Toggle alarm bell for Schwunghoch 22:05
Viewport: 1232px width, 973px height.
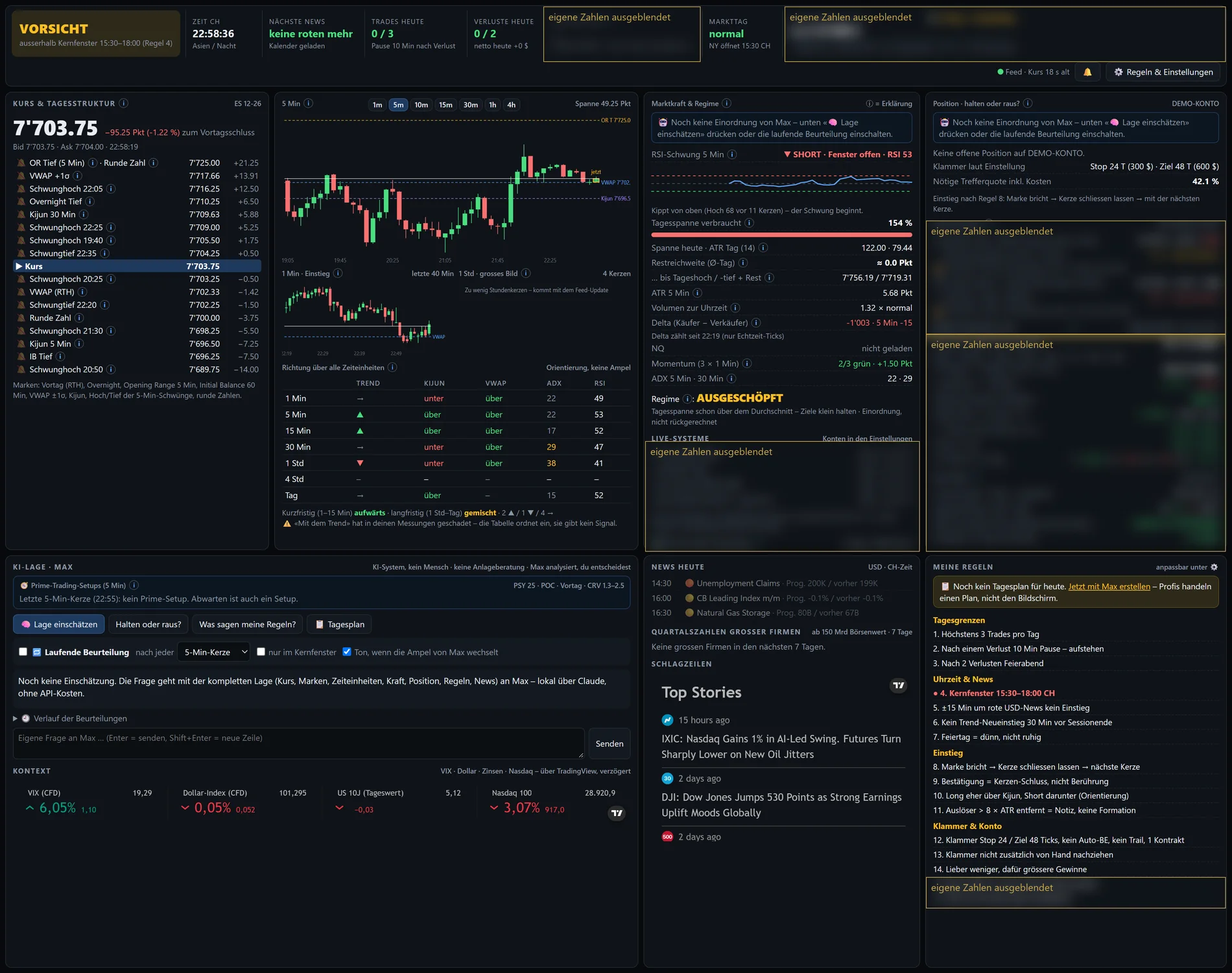pos(21,189)
